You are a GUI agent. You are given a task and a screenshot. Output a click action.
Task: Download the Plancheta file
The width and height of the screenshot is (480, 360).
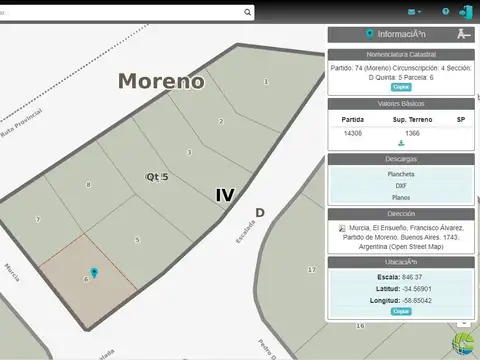tap(401, 174)
